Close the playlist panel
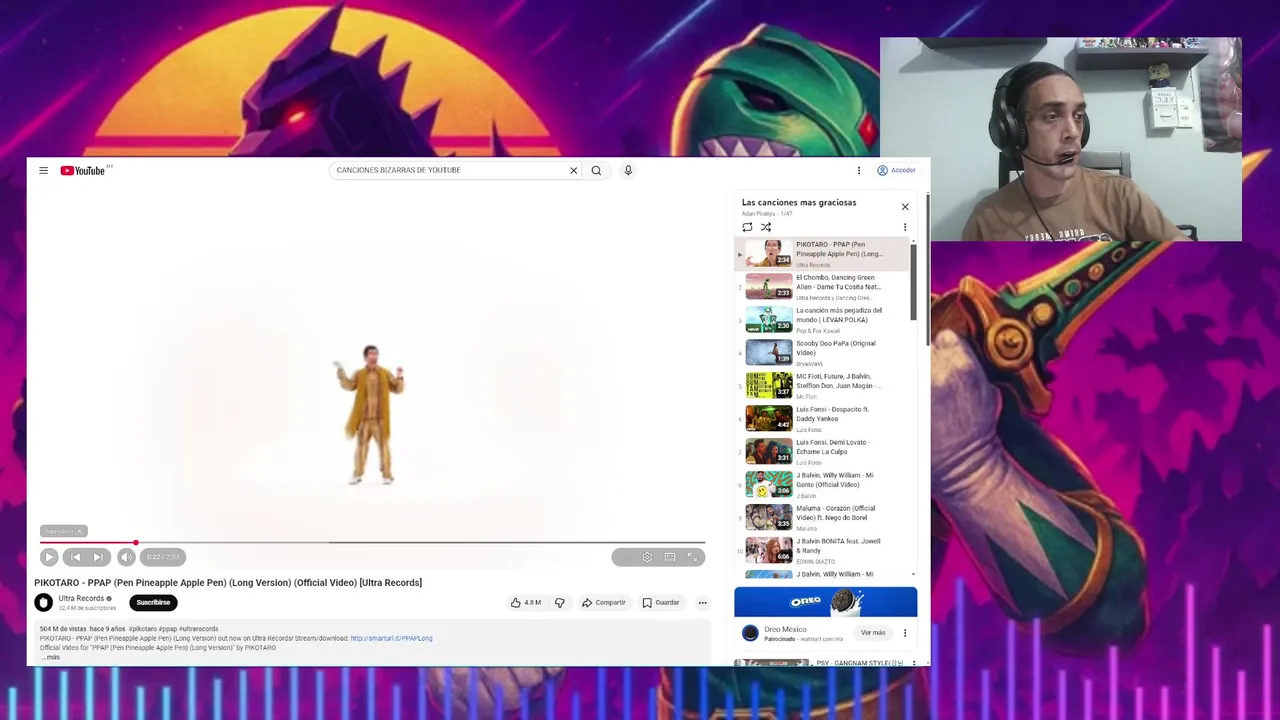Viewport: 1280px width, 720px height. click(905, 207)
